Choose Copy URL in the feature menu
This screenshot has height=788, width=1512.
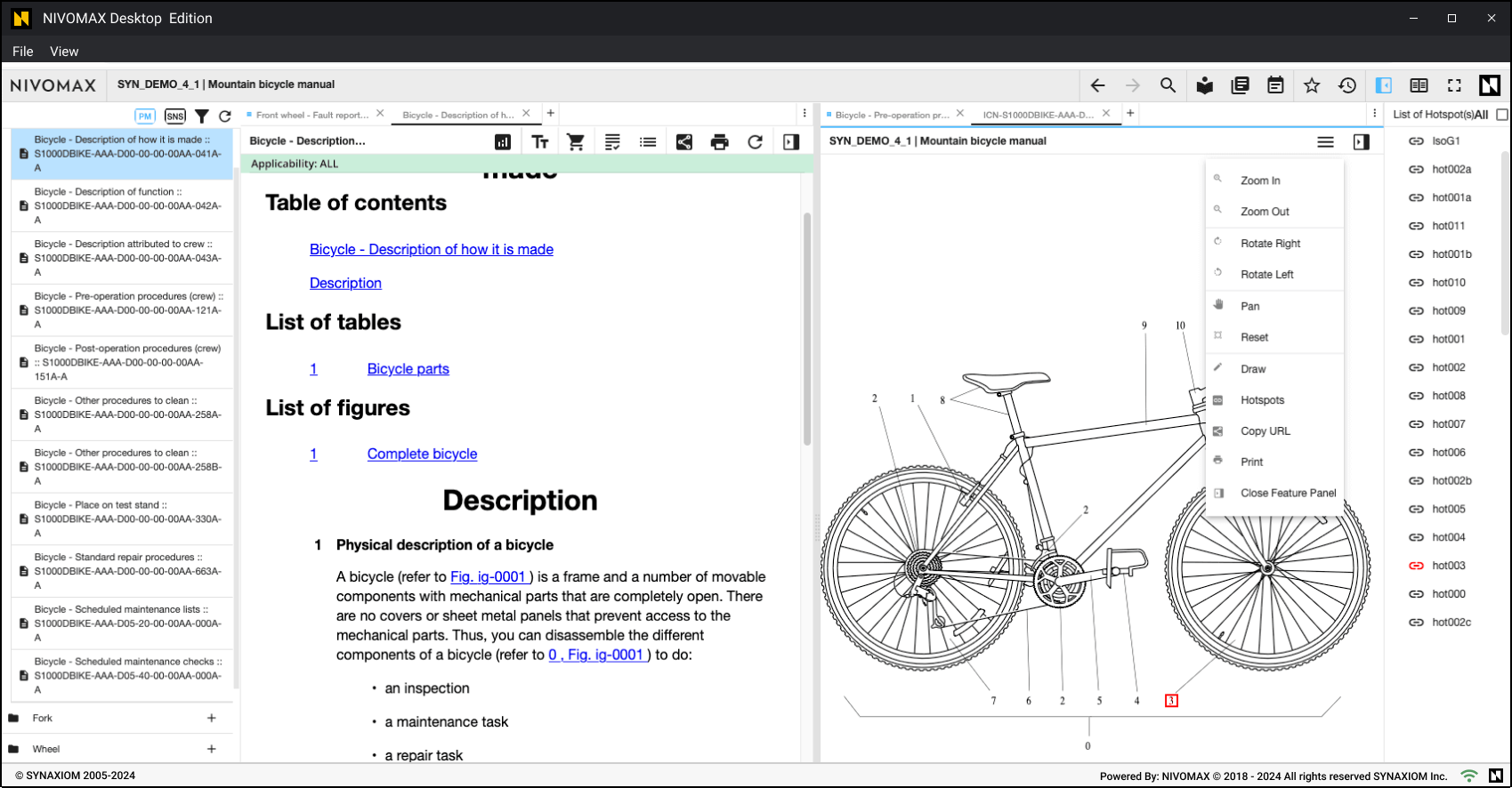[1274, 431]
